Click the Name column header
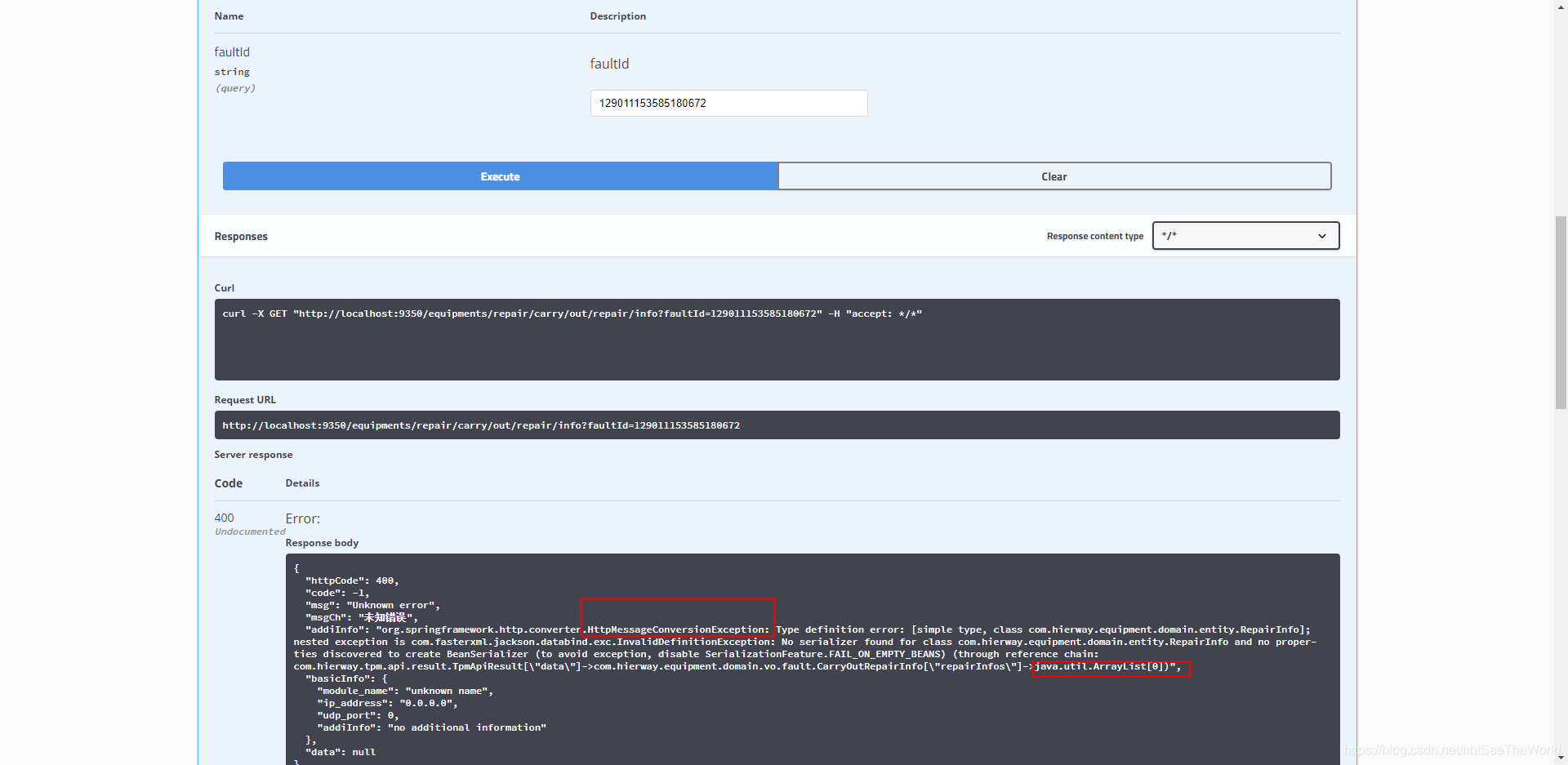Screen dimensions: 1568x765 (229, 16)
